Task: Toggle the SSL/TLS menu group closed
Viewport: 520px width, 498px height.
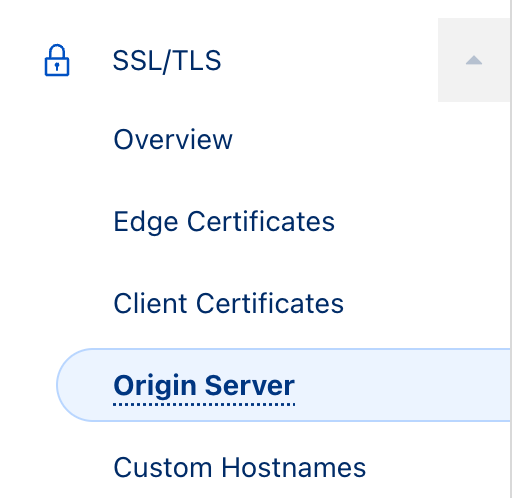Action: 474,60
